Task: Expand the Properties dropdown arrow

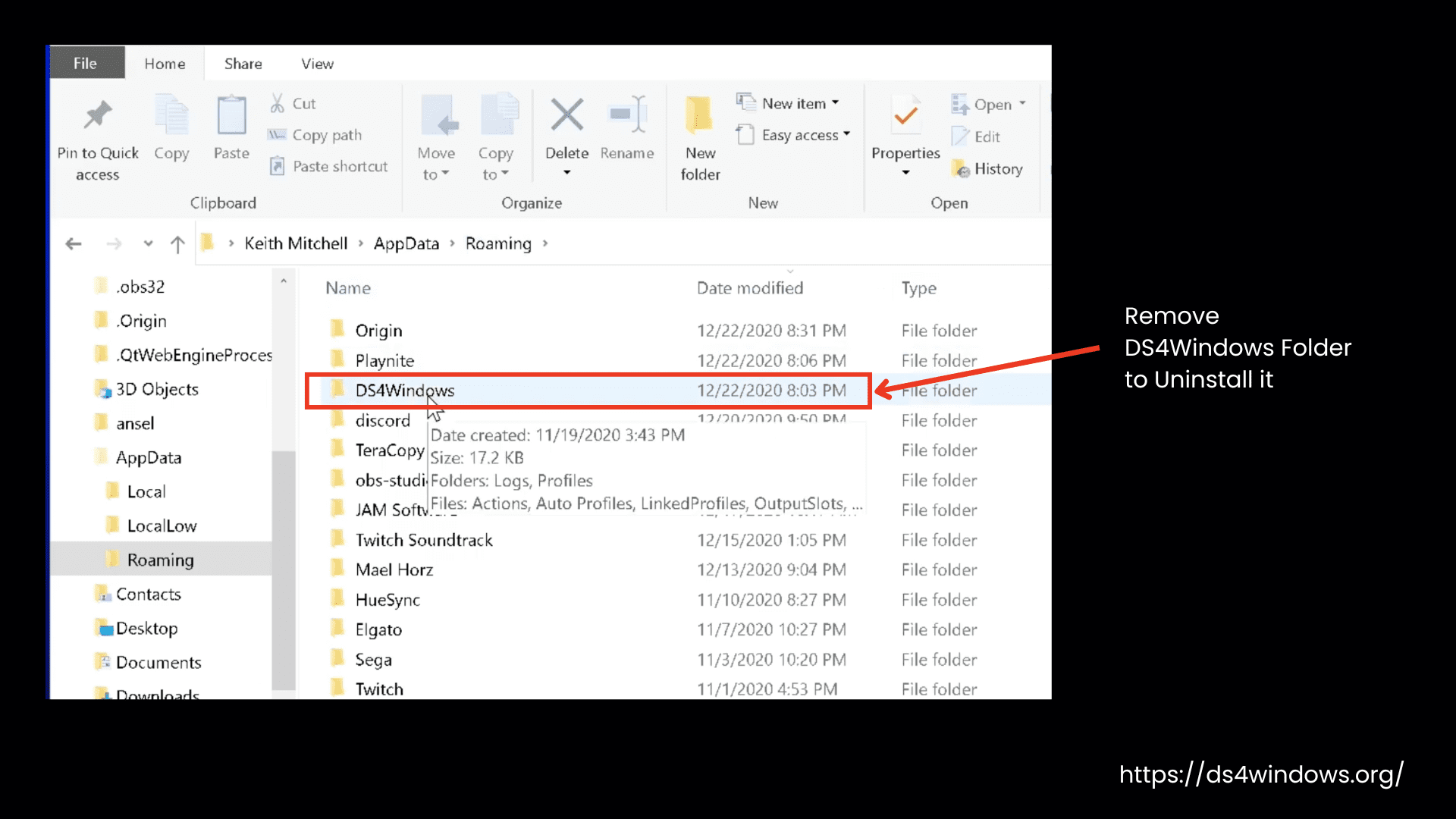Action: tap(905, 173)
